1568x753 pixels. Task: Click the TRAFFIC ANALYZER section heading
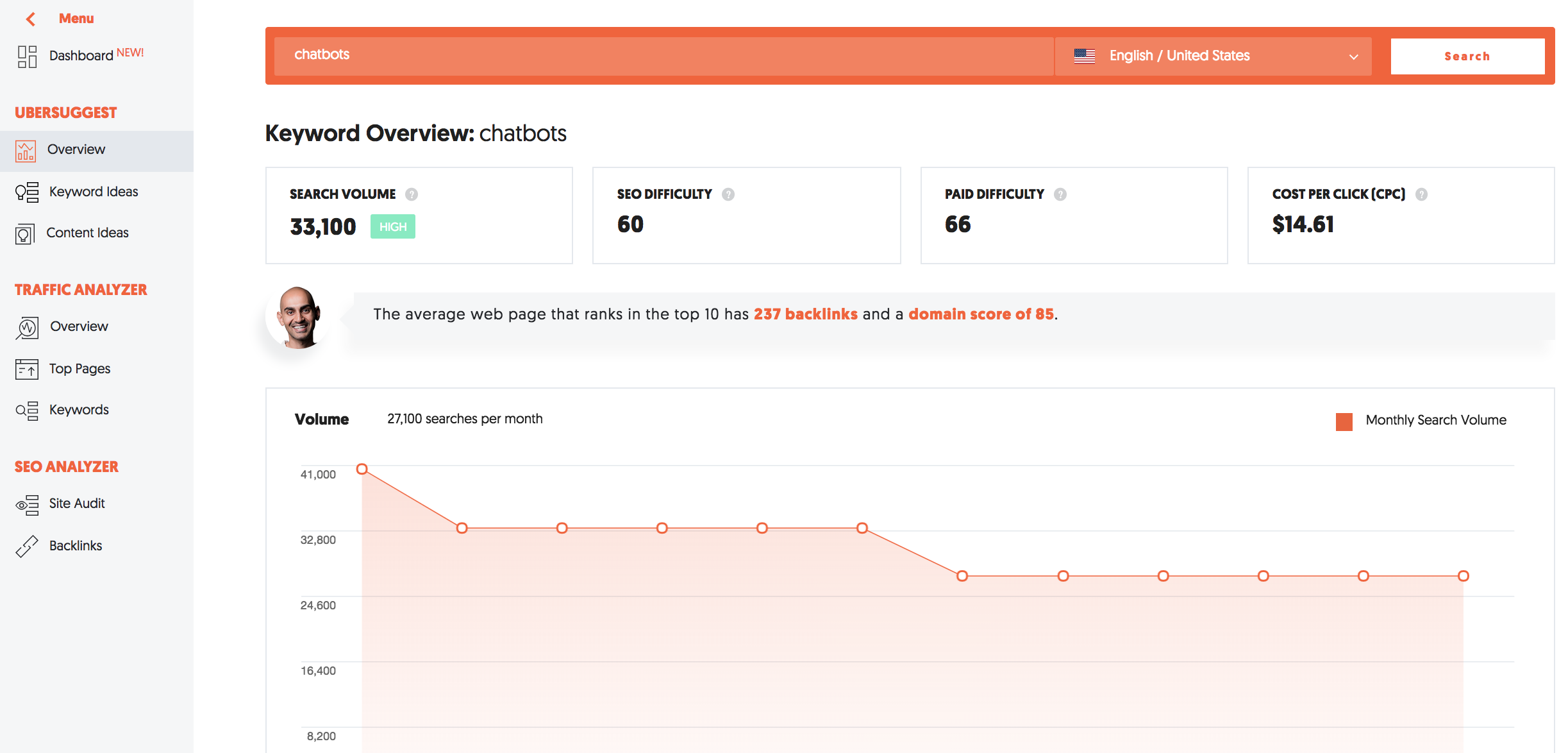81,290
